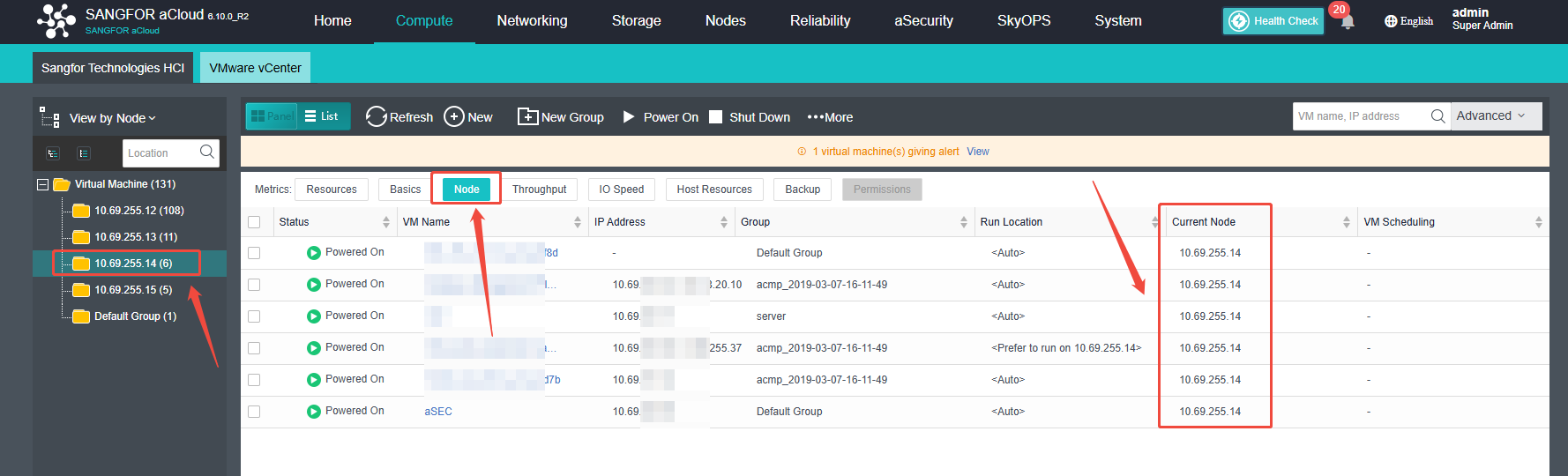
Task: Switch to Sangfor Technologies HCI tab
Action: coord(113,68)
